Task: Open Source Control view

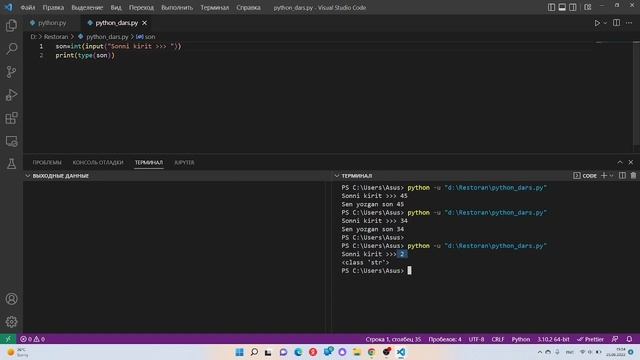Action: pos(11,72)
